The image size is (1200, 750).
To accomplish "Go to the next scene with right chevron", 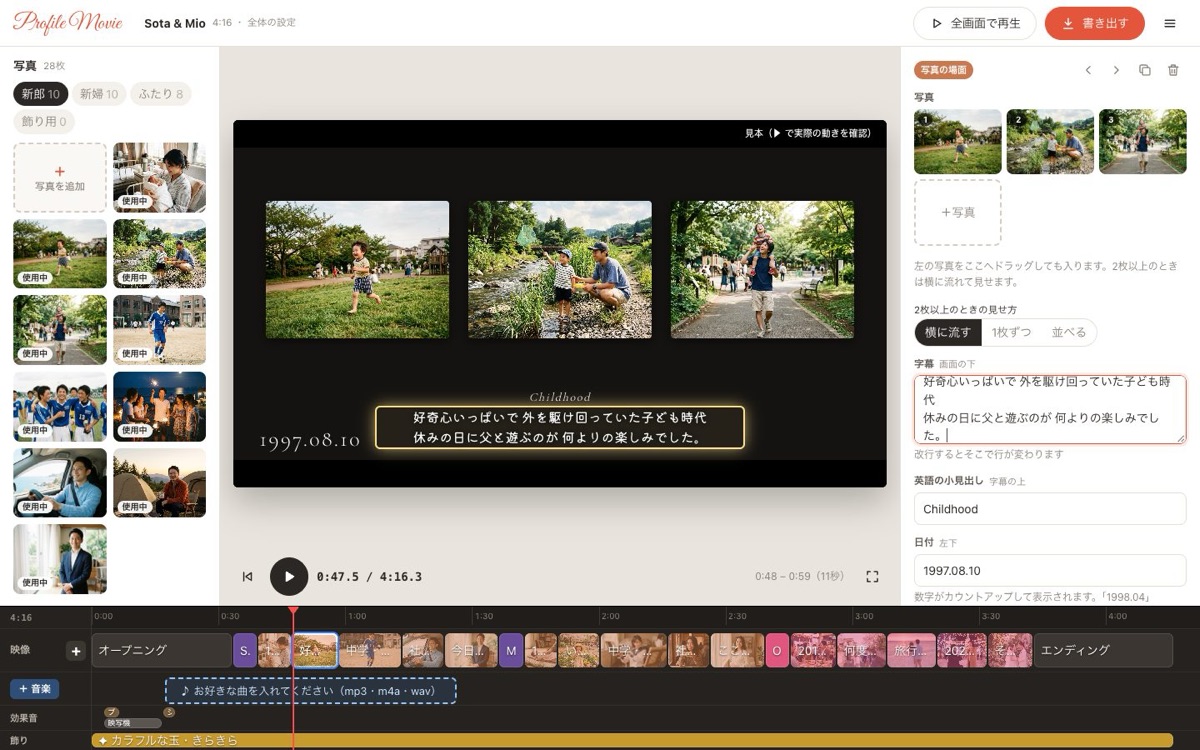I will tap(1116, 70).
